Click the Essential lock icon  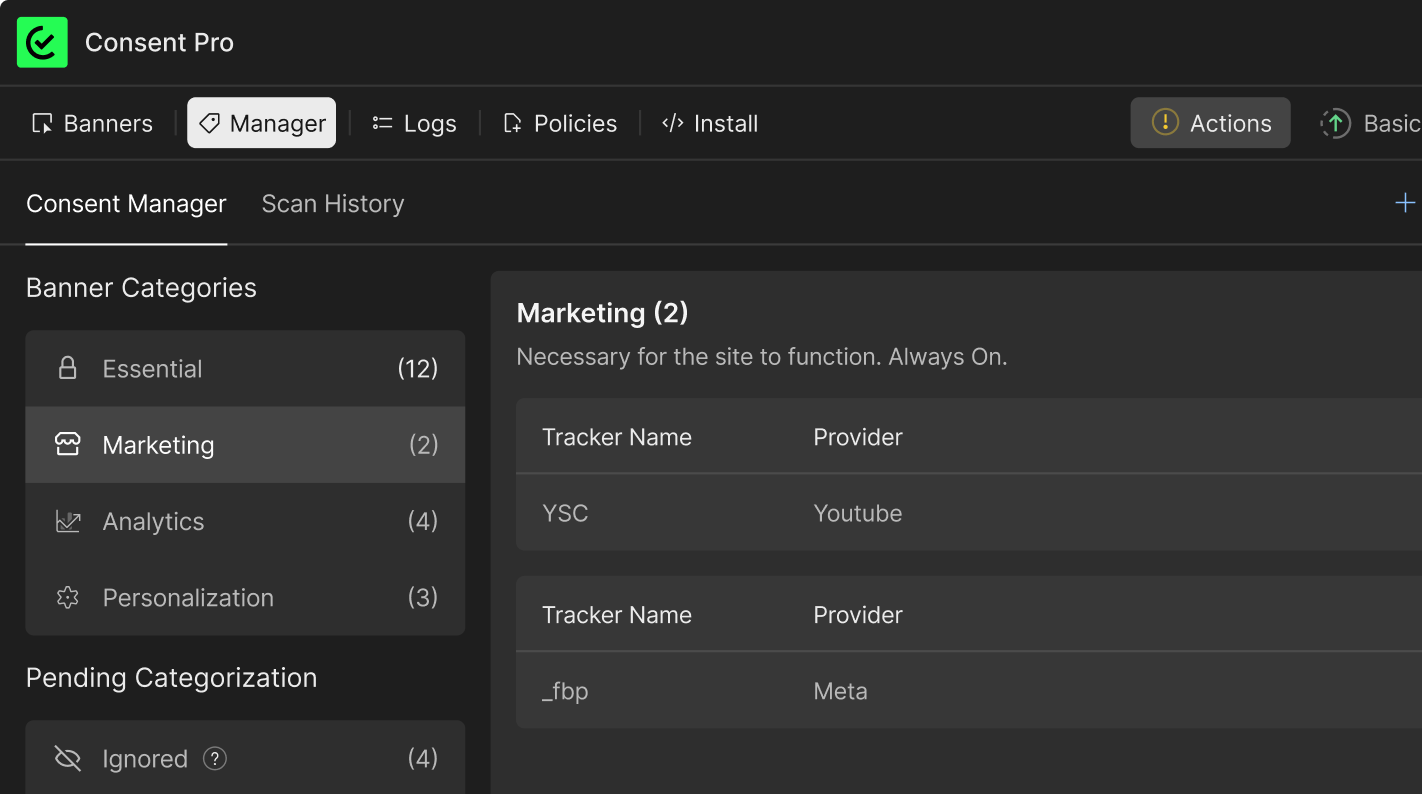(68, 368)
